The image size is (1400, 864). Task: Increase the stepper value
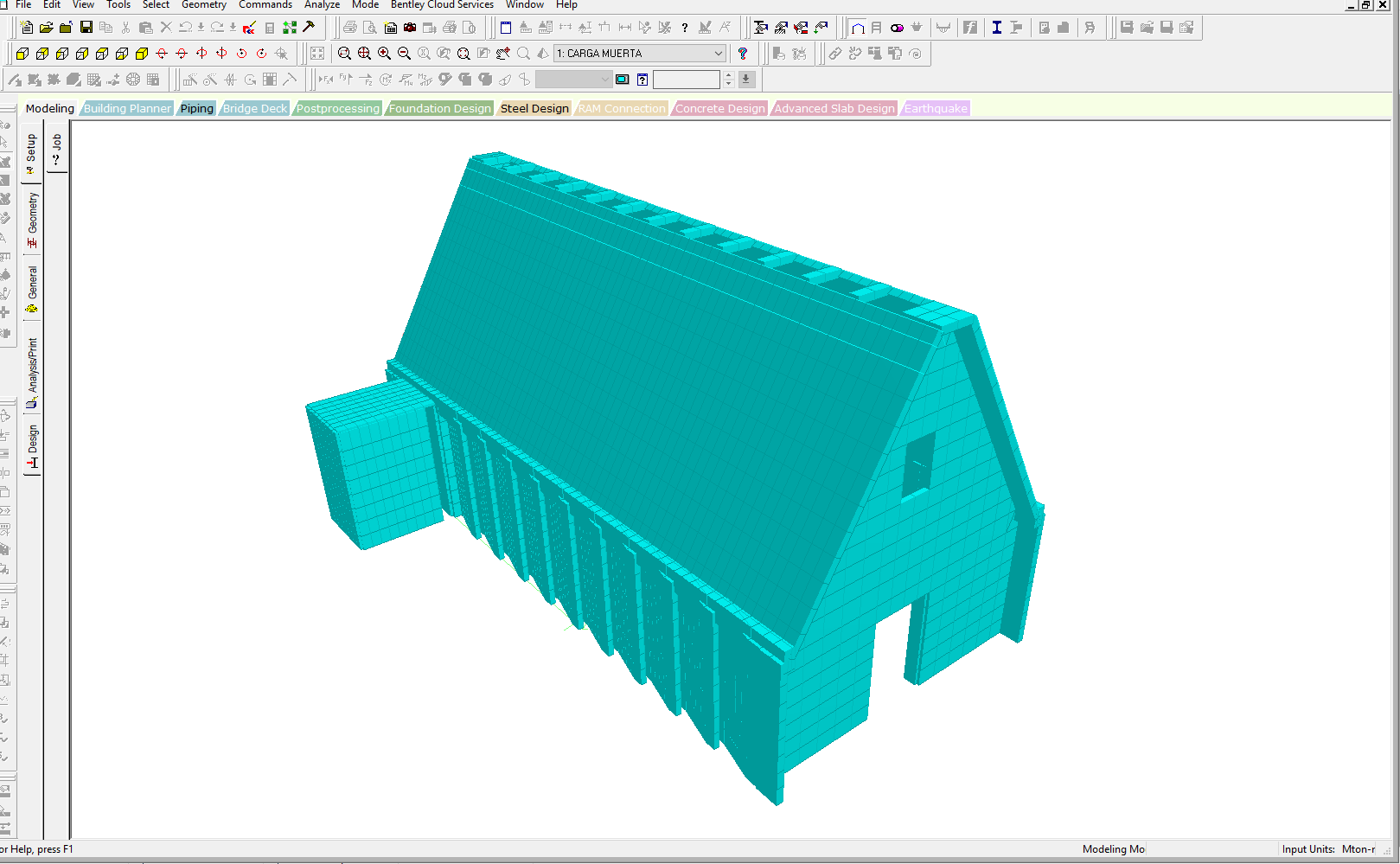click(728, 75)
